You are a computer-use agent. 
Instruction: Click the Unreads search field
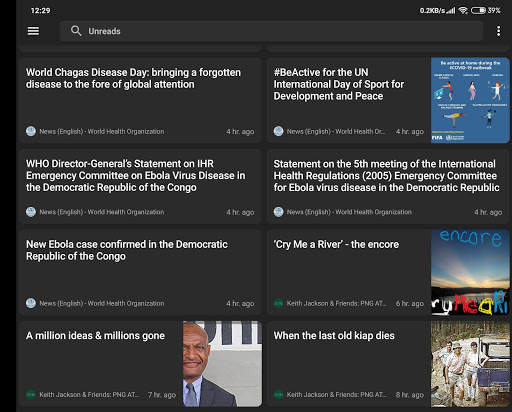[271, 31]
